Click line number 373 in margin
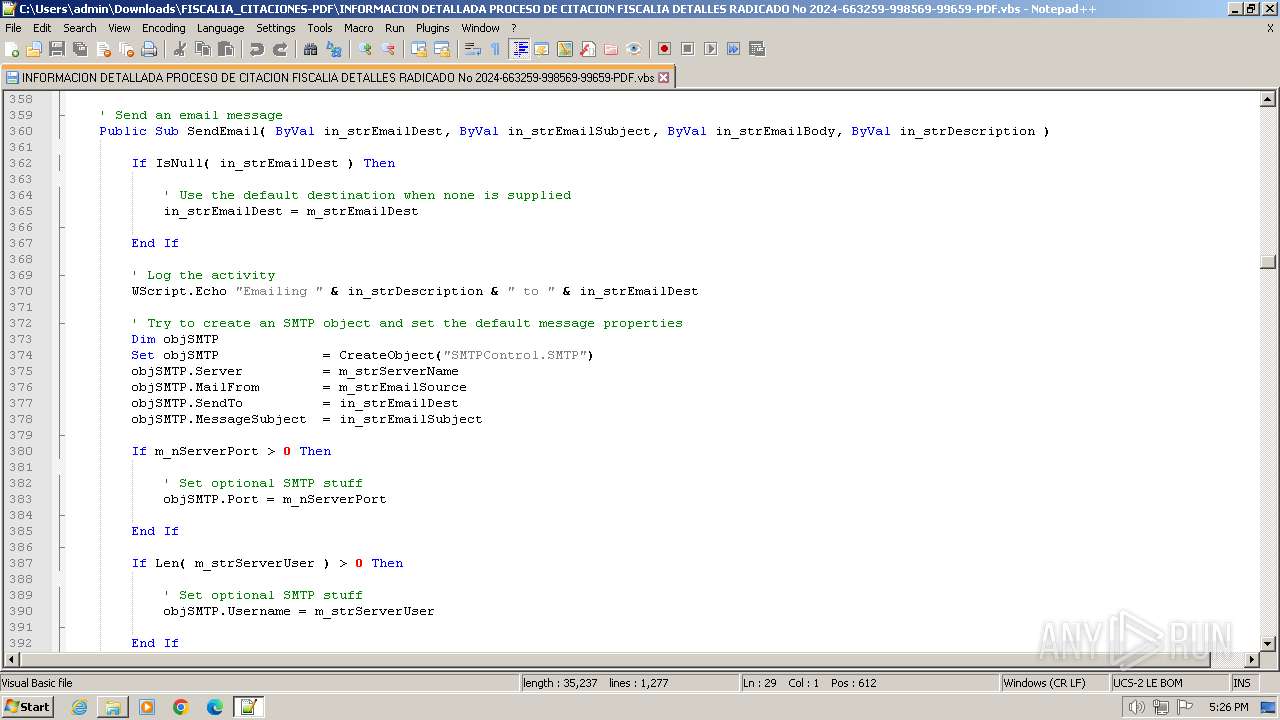The image size is (1280, 720). [20, 339]
